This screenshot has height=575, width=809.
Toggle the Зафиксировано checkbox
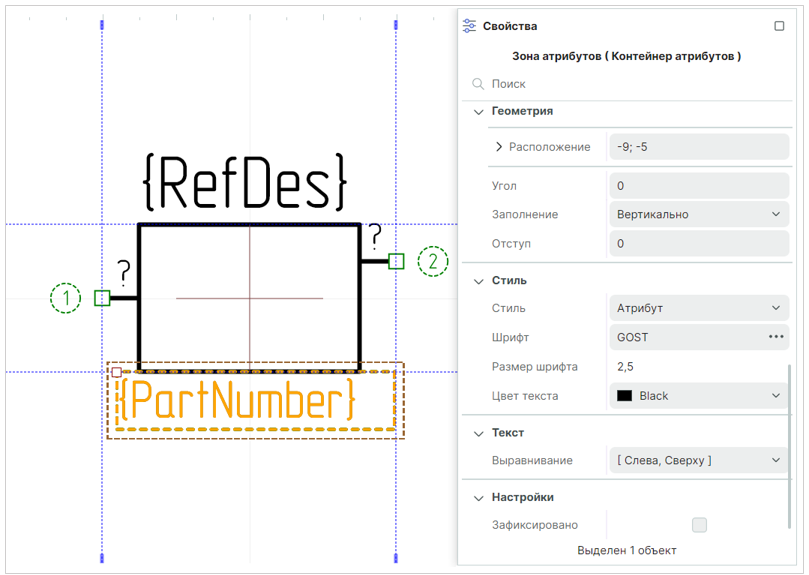click(x=699, y=525)
